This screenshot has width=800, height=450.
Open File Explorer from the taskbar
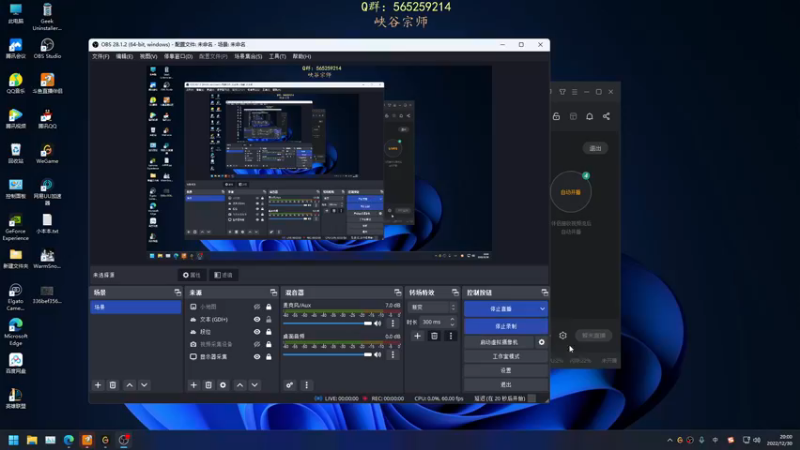coord(32,440)
